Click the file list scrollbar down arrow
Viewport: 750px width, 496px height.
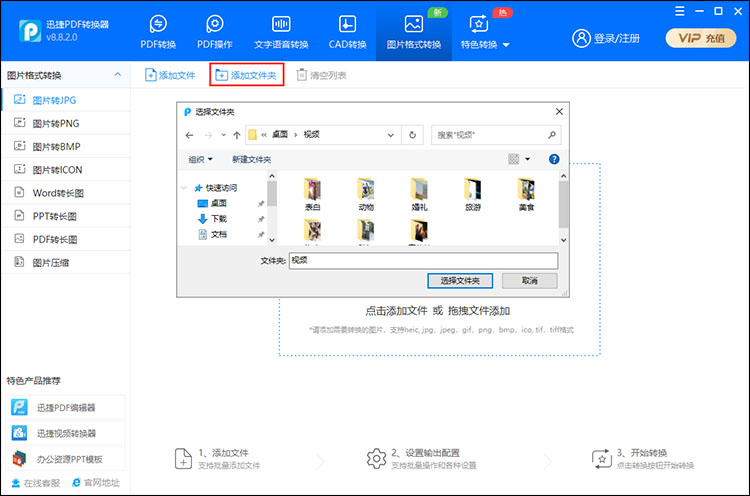point(563,240)
